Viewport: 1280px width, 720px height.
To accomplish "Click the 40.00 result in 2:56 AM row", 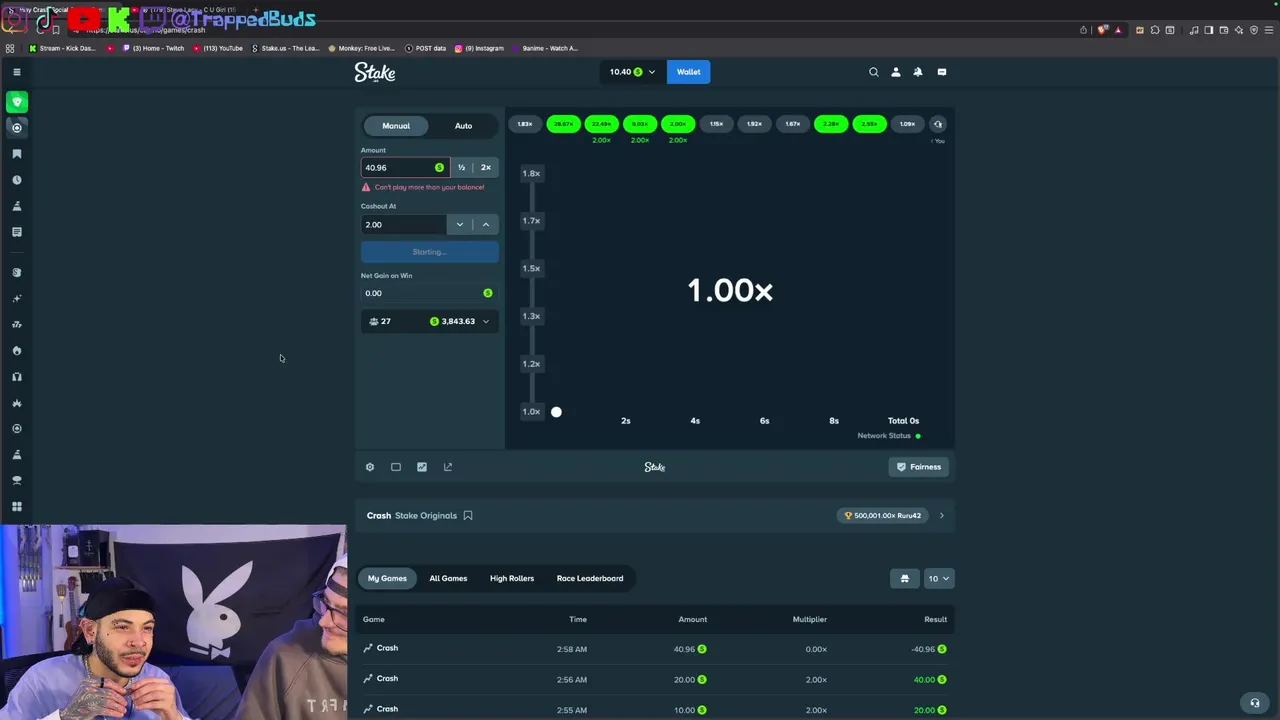I will point(930,680).
